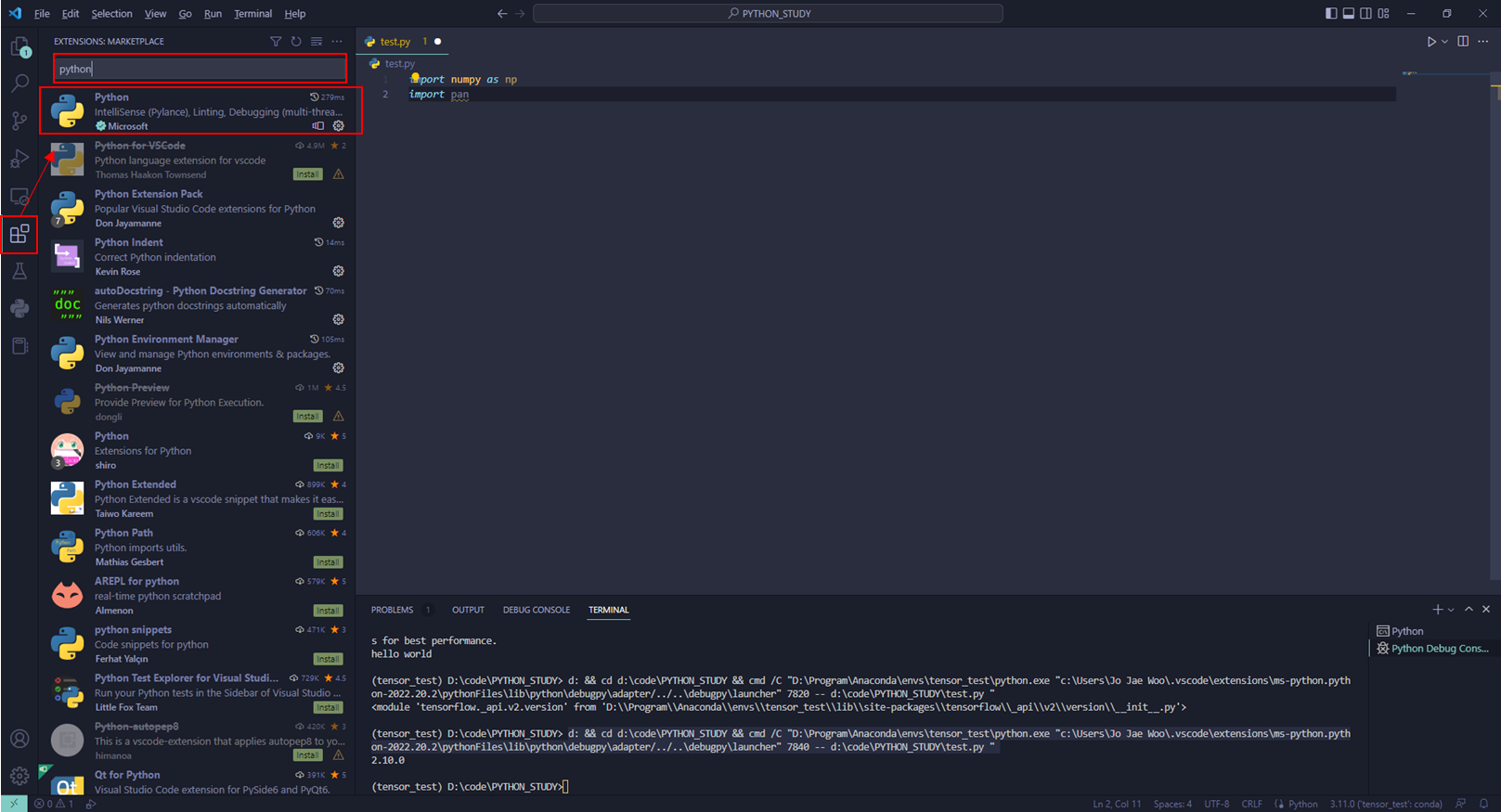Refresh the extensions list
The height and width of the screenshot is (812, 1501).
[x=296, y=42]
